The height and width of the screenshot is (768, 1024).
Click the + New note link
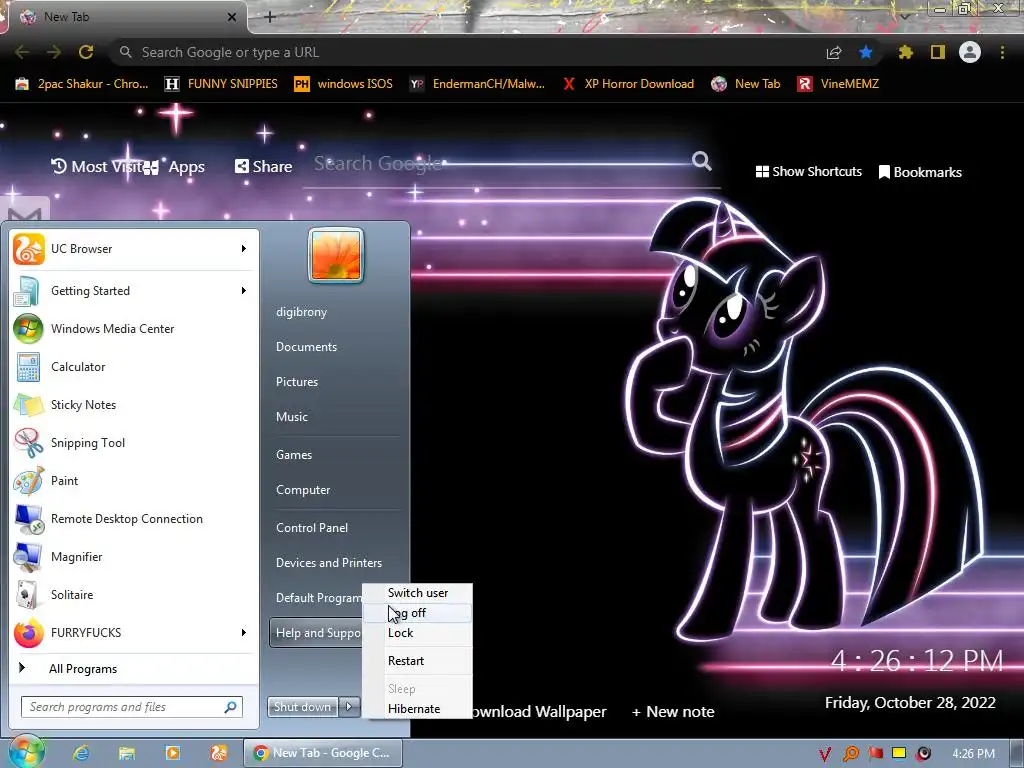click(x=673, y=712)
